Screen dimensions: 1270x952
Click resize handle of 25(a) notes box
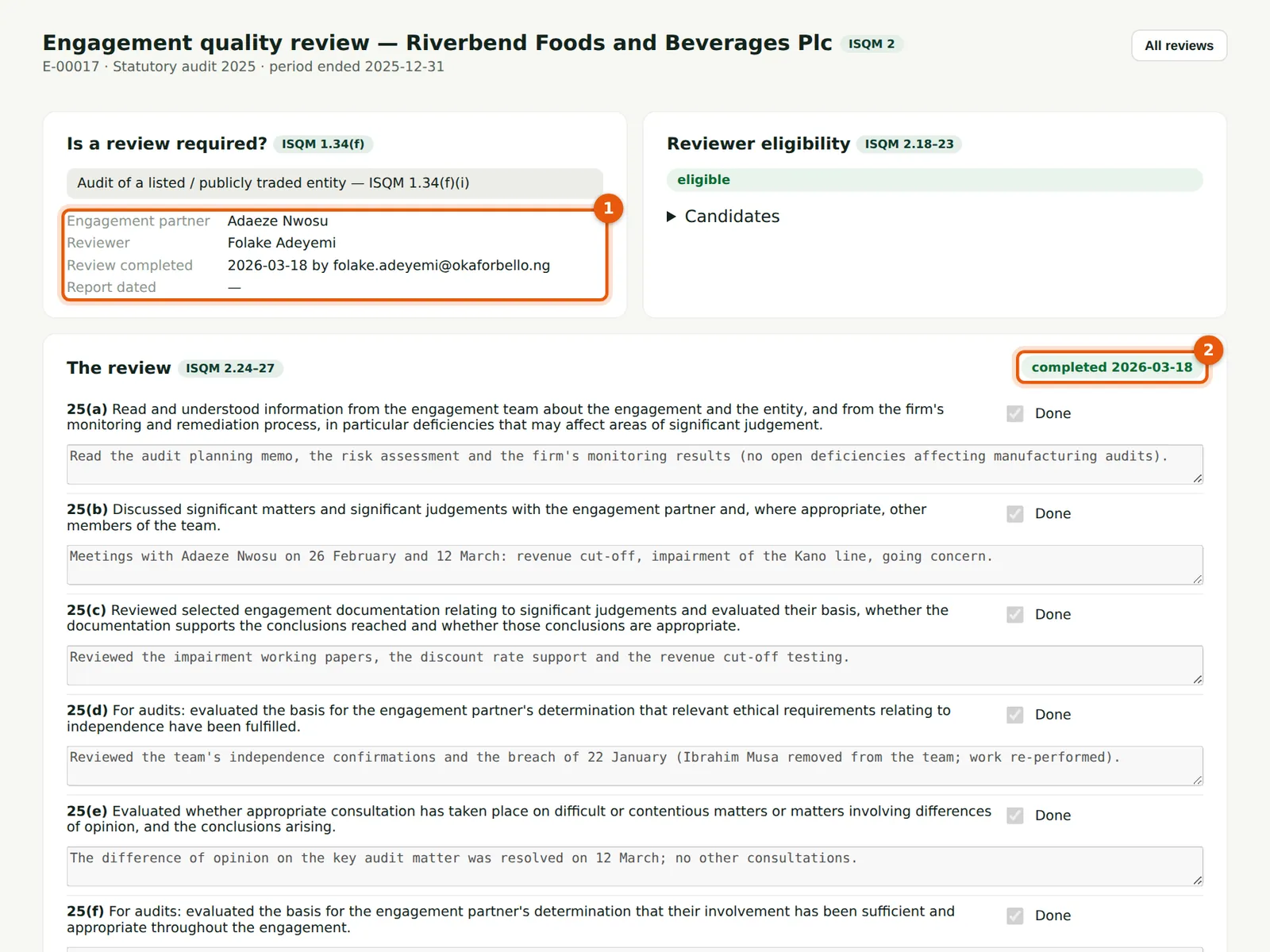pyautogui.click(x=1197, y=478)
